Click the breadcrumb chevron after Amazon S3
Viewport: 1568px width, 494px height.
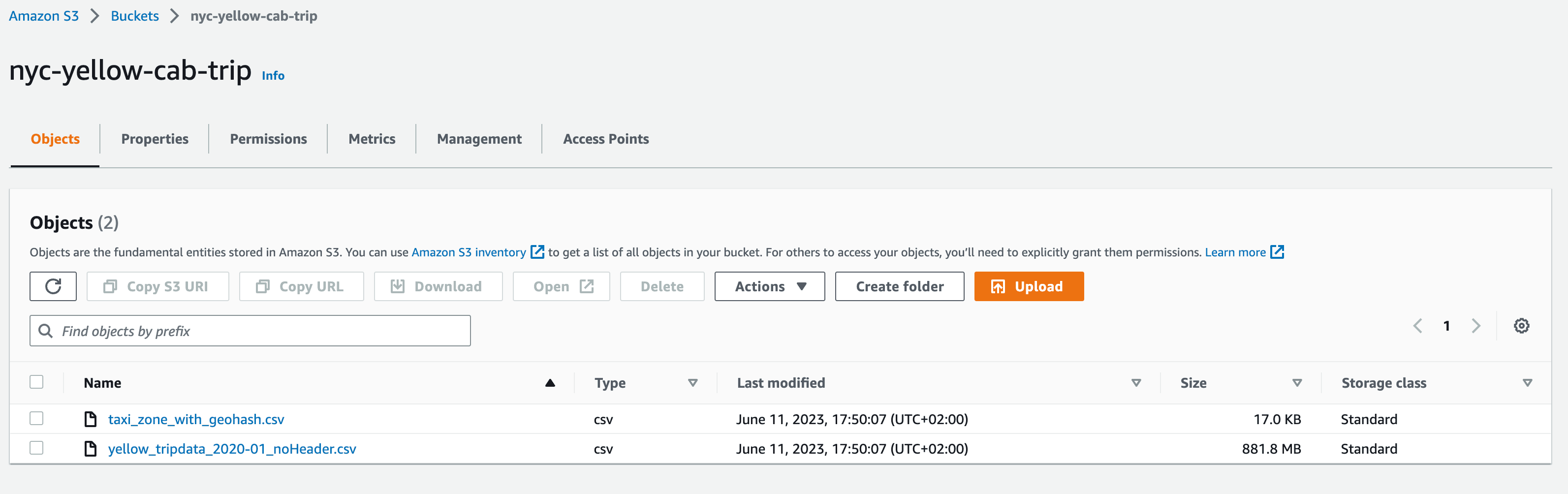coord(94,16)
